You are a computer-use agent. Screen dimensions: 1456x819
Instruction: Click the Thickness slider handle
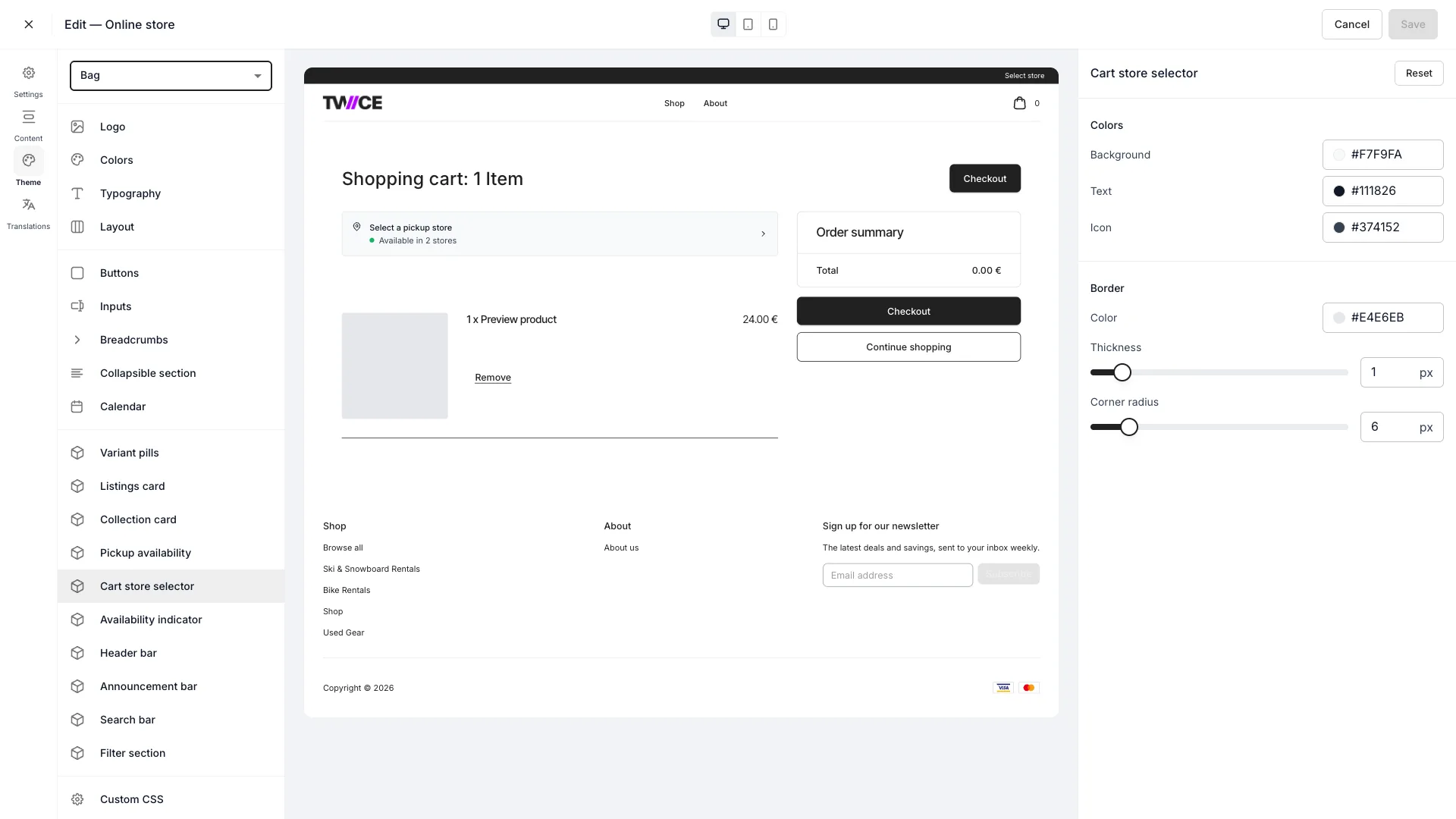tap(1122, 372)
